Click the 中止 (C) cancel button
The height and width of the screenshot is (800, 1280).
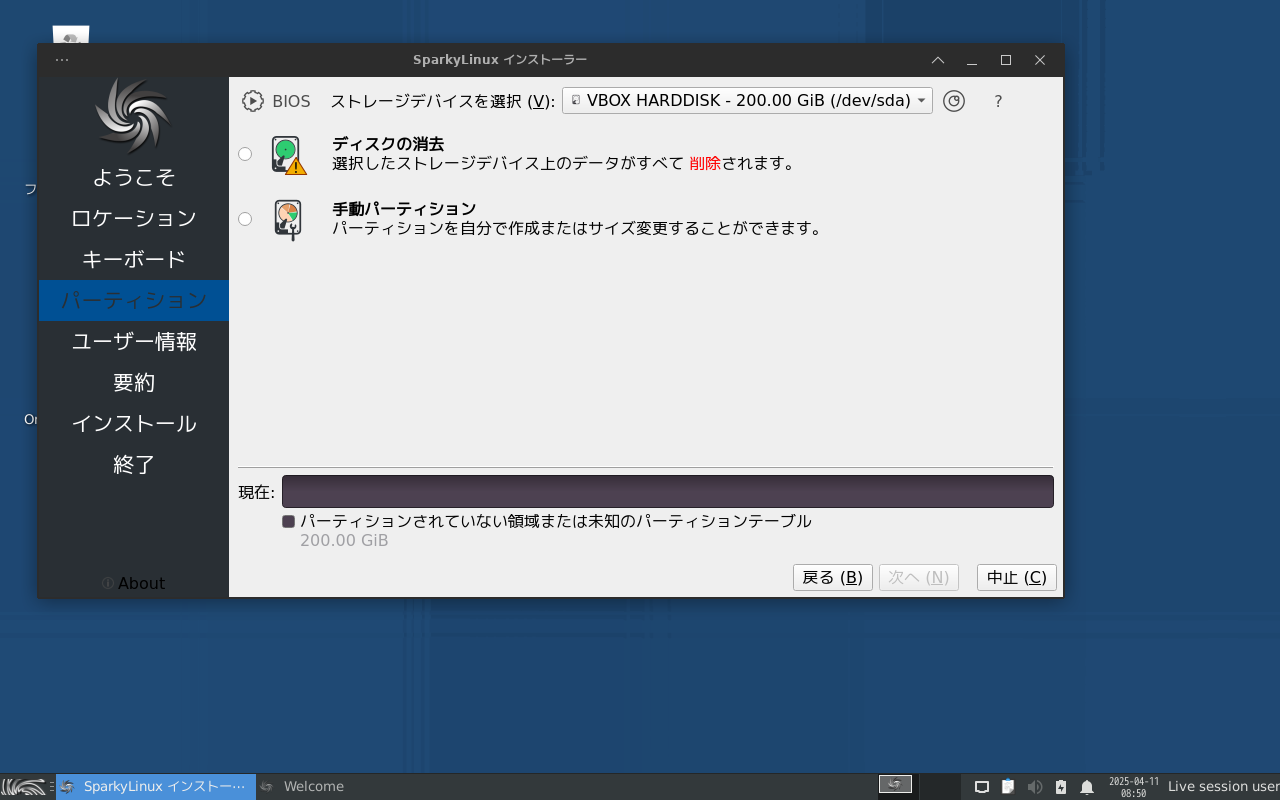pos(1017,578)
